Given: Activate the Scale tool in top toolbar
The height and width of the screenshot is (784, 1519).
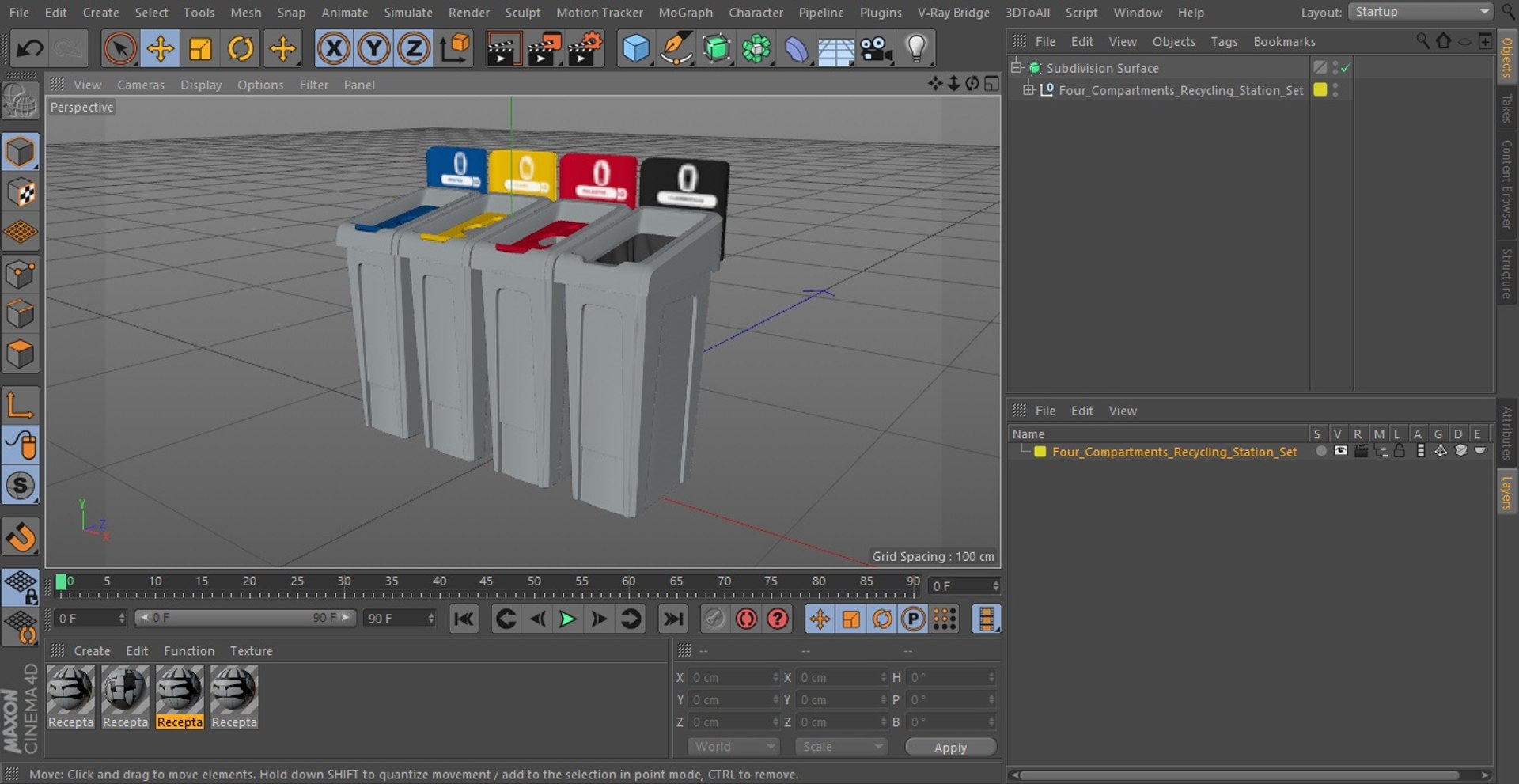Looking at the screenshot, I should (200, 49).
